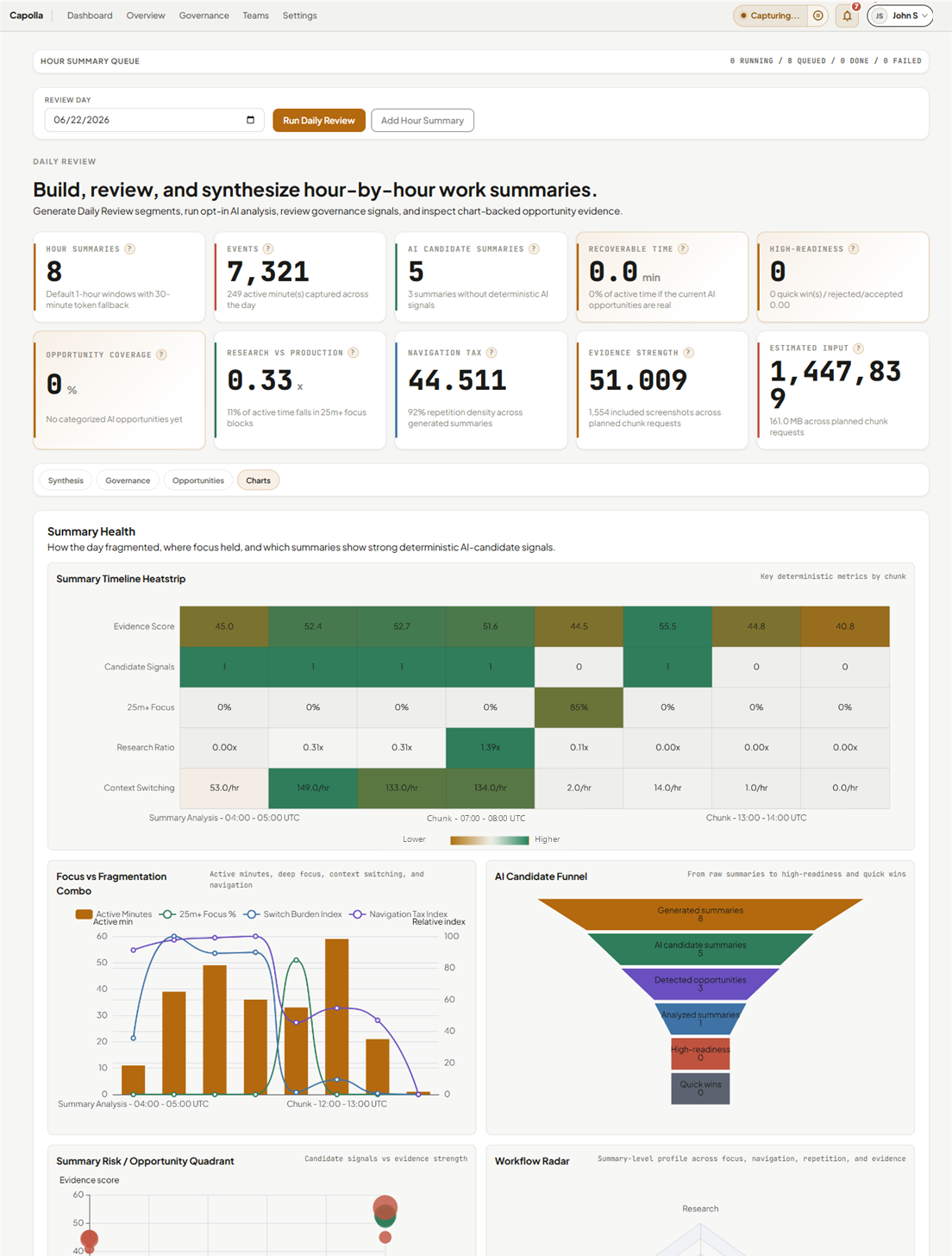The image size is (952, 1256).
Task: Click the review day date field
Action: [x=154, y=120]
